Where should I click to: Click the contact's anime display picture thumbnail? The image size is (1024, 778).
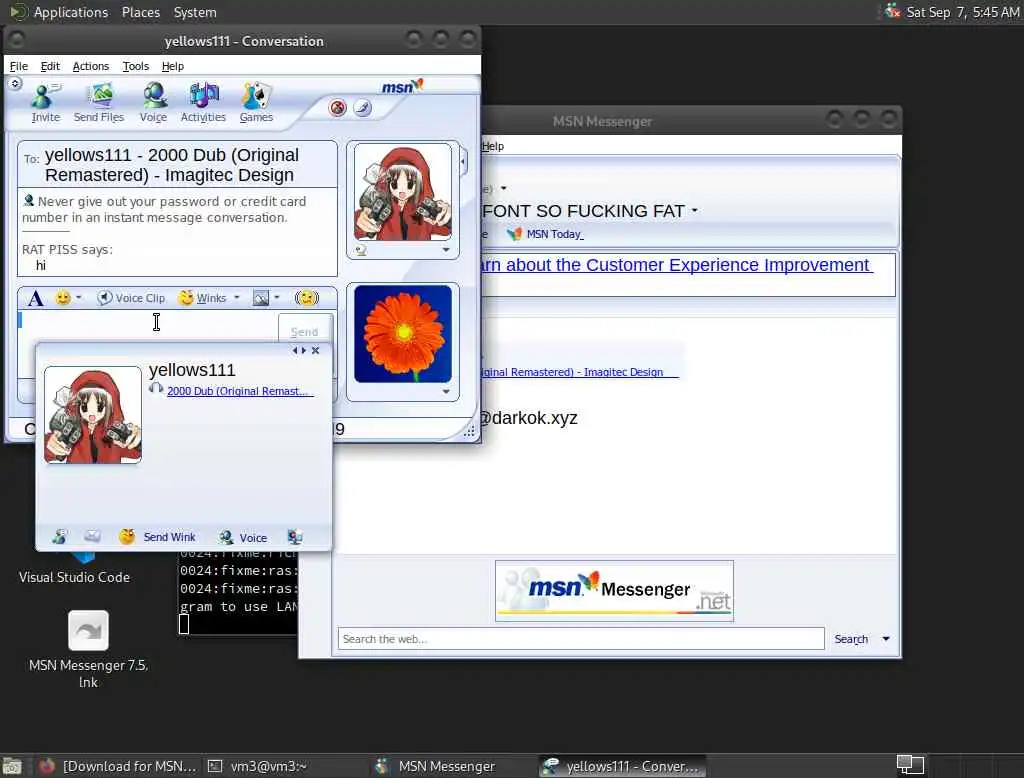coord(402,193)
